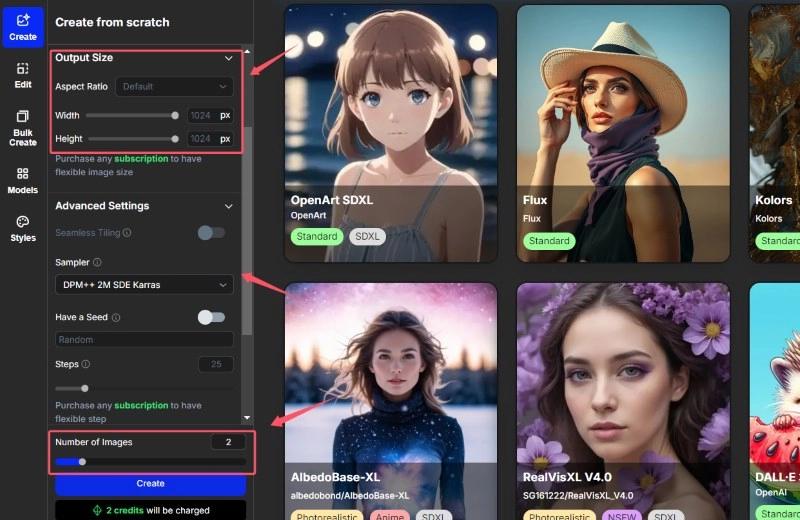Screen dimensions: 800x520
Task: Click the Number of Images slider
Action: tap(150, 462)
